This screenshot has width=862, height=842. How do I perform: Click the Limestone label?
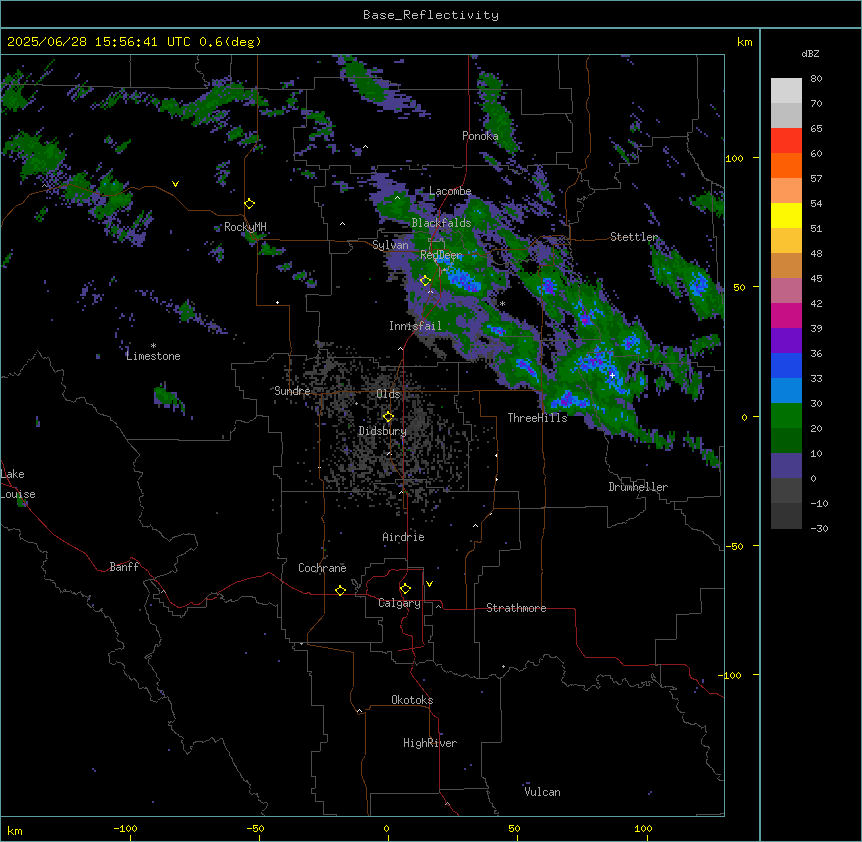153,356
